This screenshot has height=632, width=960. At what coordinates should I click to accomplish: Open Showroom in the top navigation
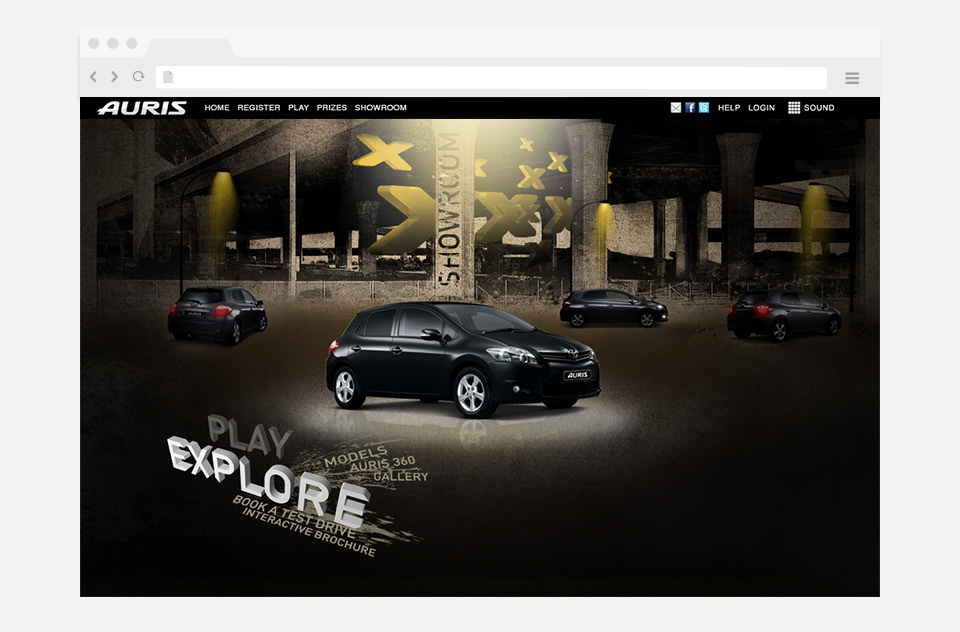click(x=381, y=108)
